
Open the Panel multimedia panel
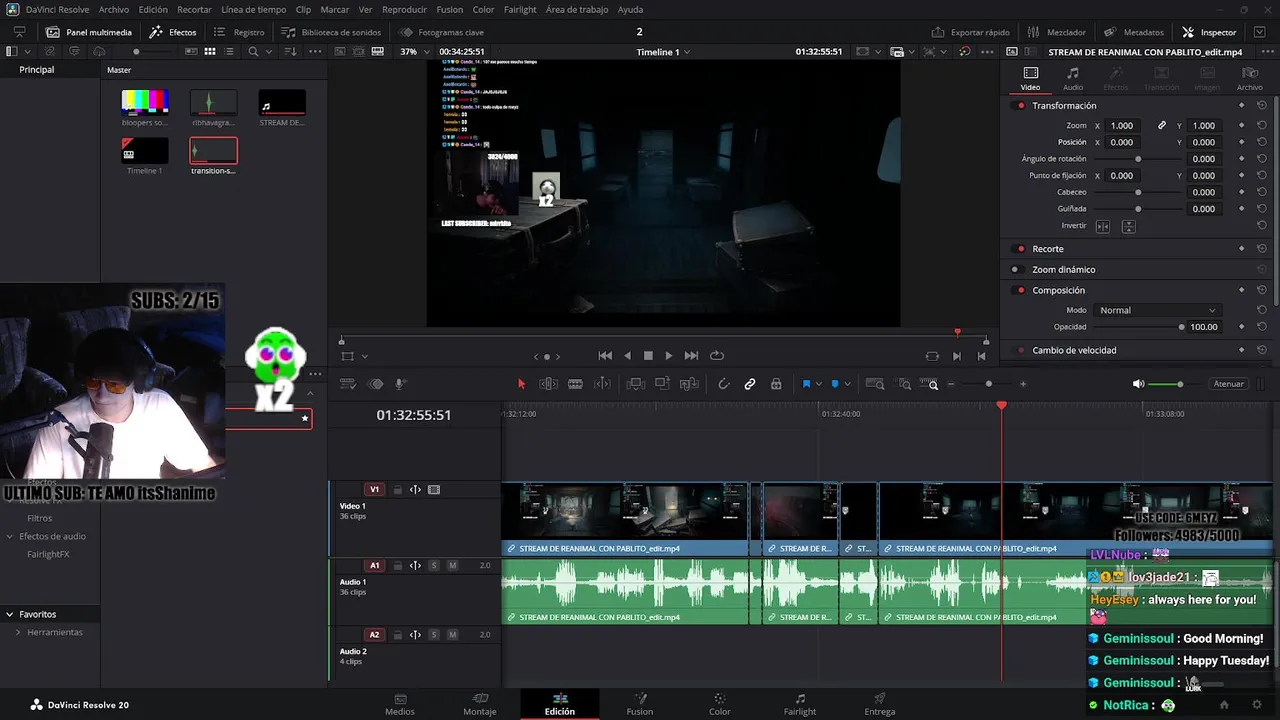click(x=88, y=32)
